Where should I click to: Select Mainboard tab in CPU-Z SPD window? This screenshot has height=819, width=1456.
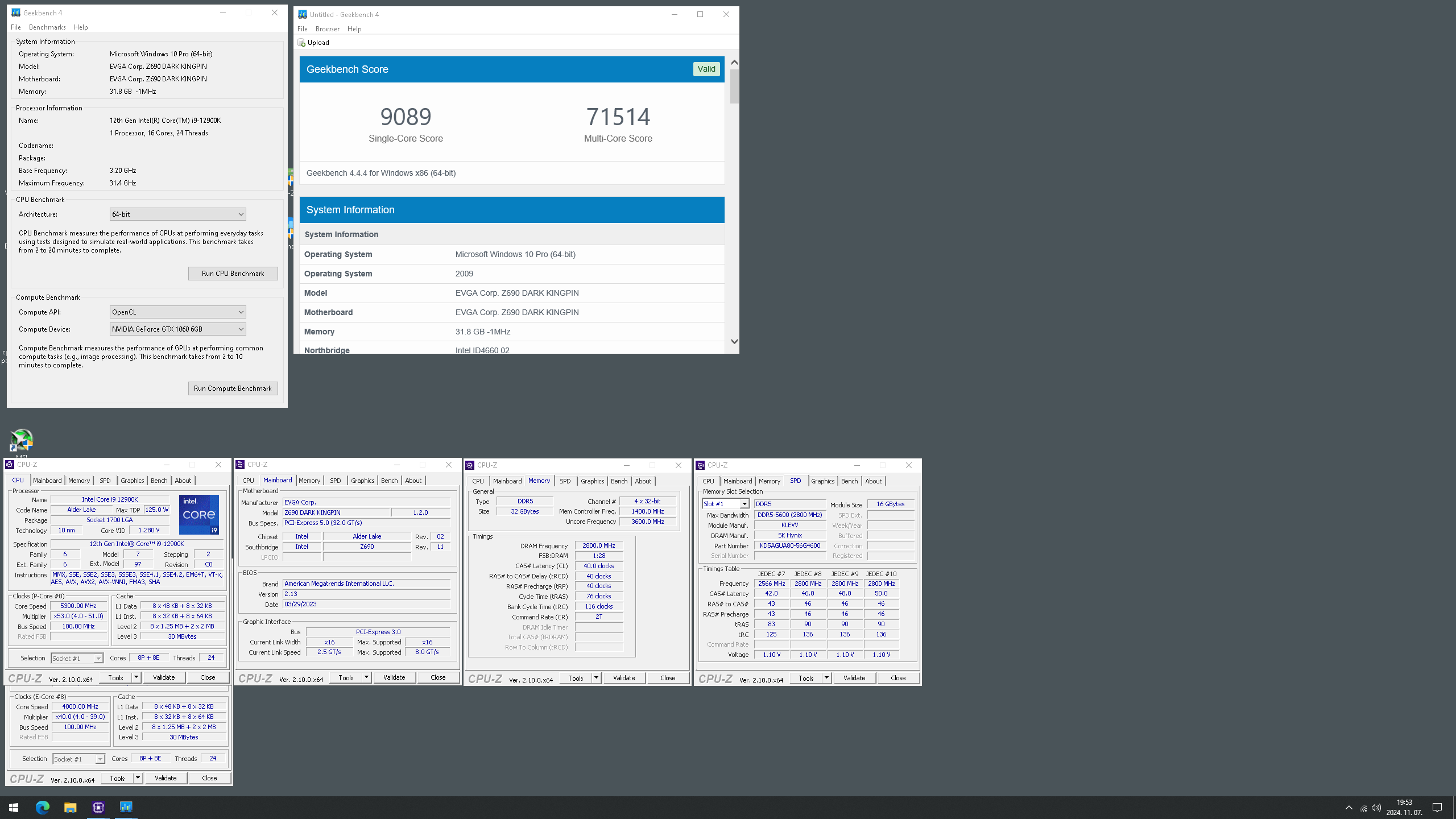click(x=738, y=481)
